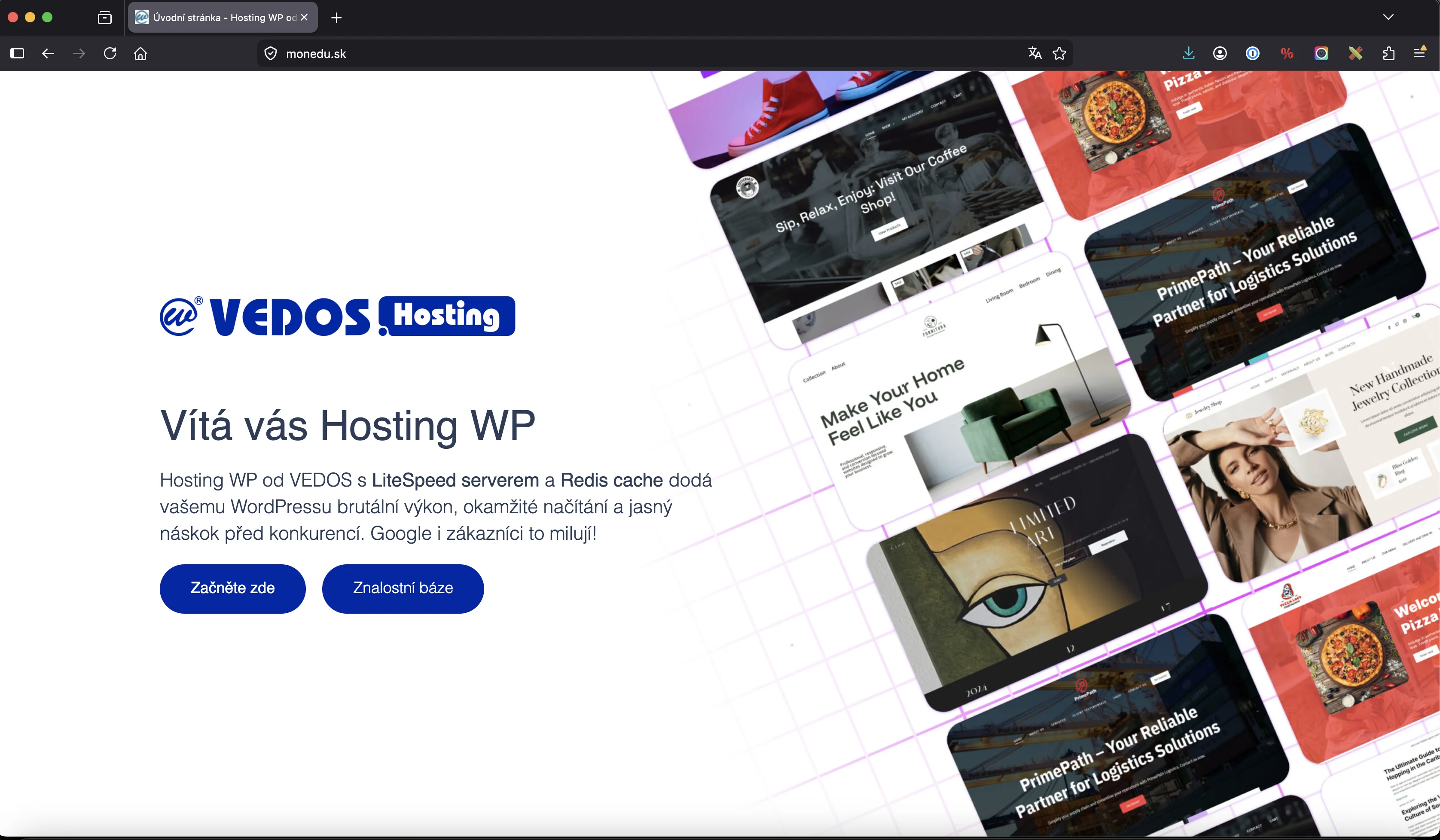Open the 1Password extension icon
1440x840 pixels.
click(1253, 54)
